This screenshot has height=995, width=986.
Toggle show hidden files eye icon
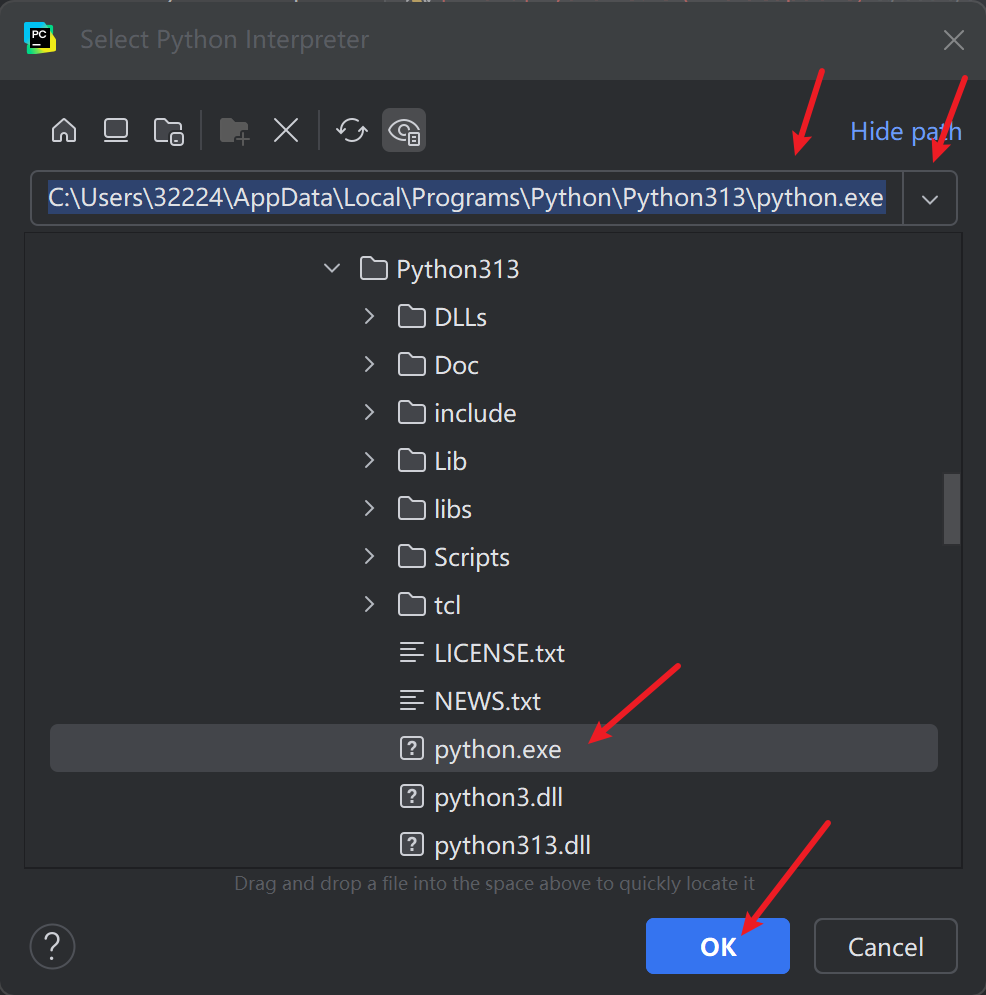pyautogui.click(x=404, y=131)
